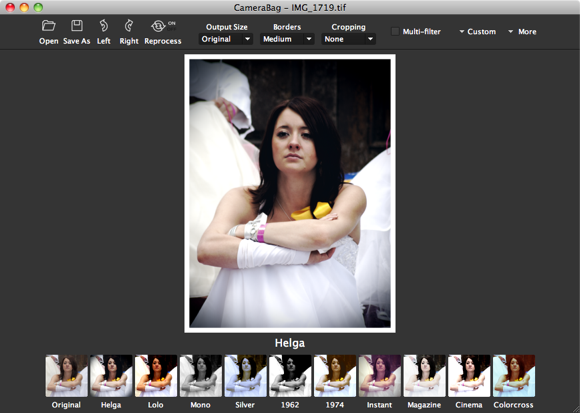Click the main photo preview
Image resolution: width=580 pixels, height=413 pixels.
click(290, 193)
